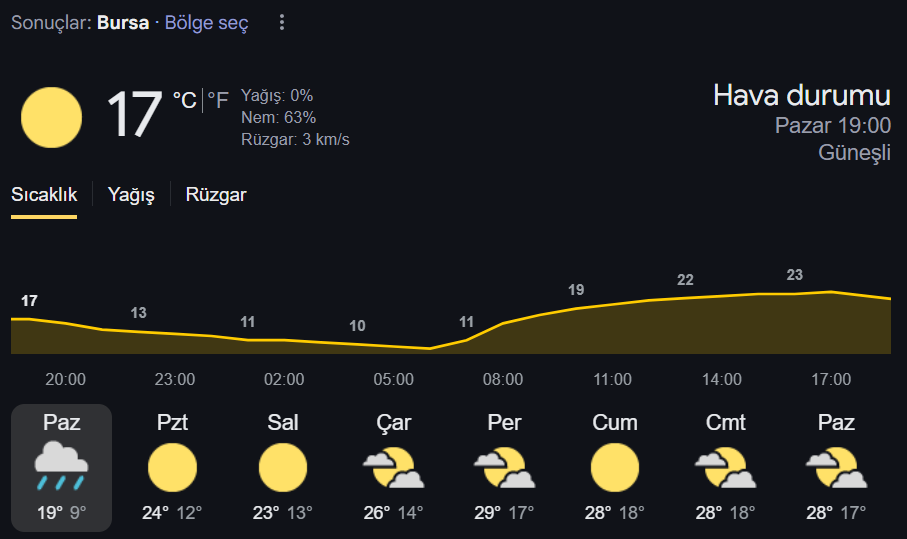This screenshot has width=907, height=539.
Task: Switch to the Rüzgar tab
Action: 216,195
